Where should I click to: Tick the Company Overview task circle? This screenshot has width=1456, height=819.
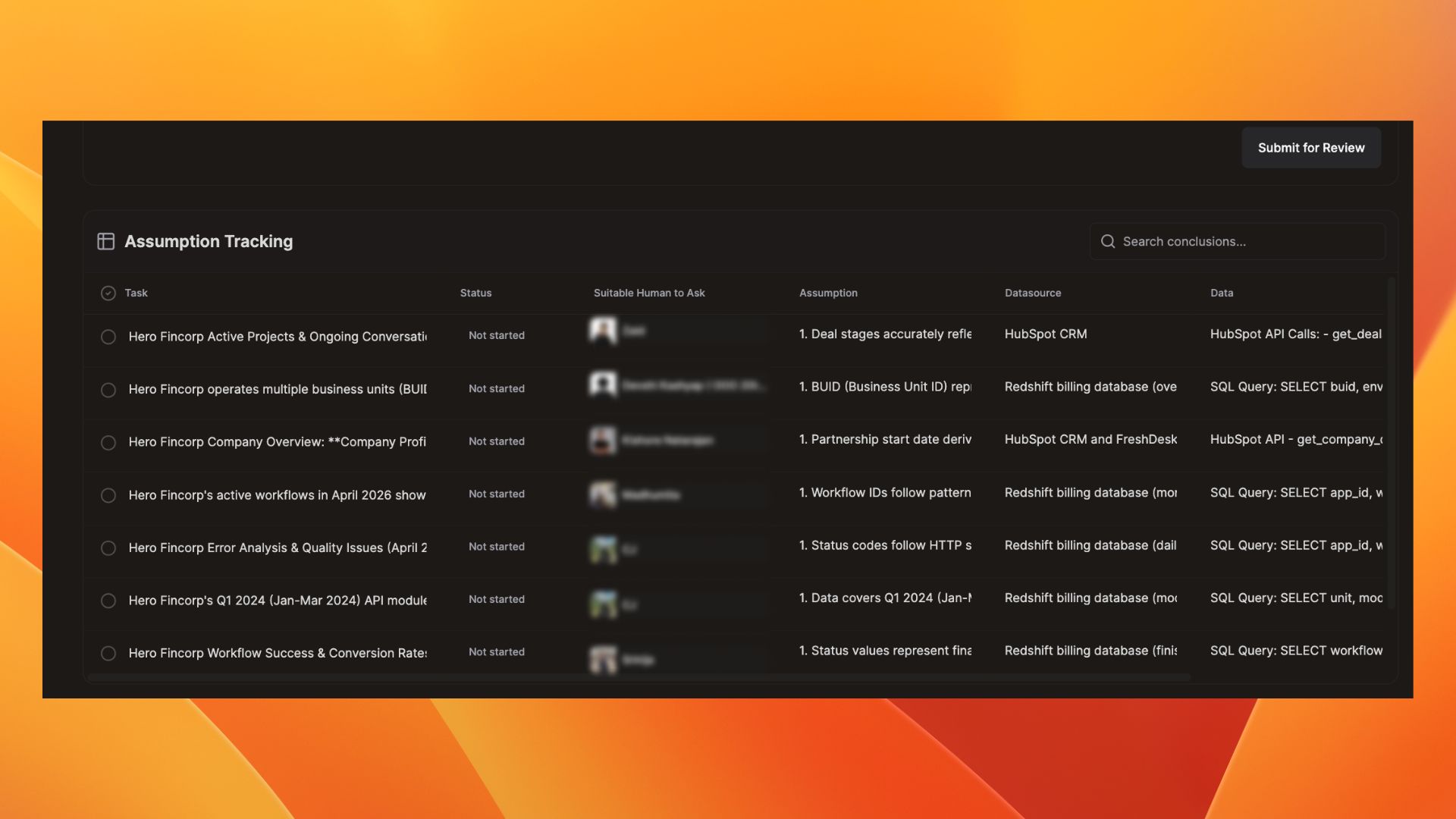(x=108, y=442)
